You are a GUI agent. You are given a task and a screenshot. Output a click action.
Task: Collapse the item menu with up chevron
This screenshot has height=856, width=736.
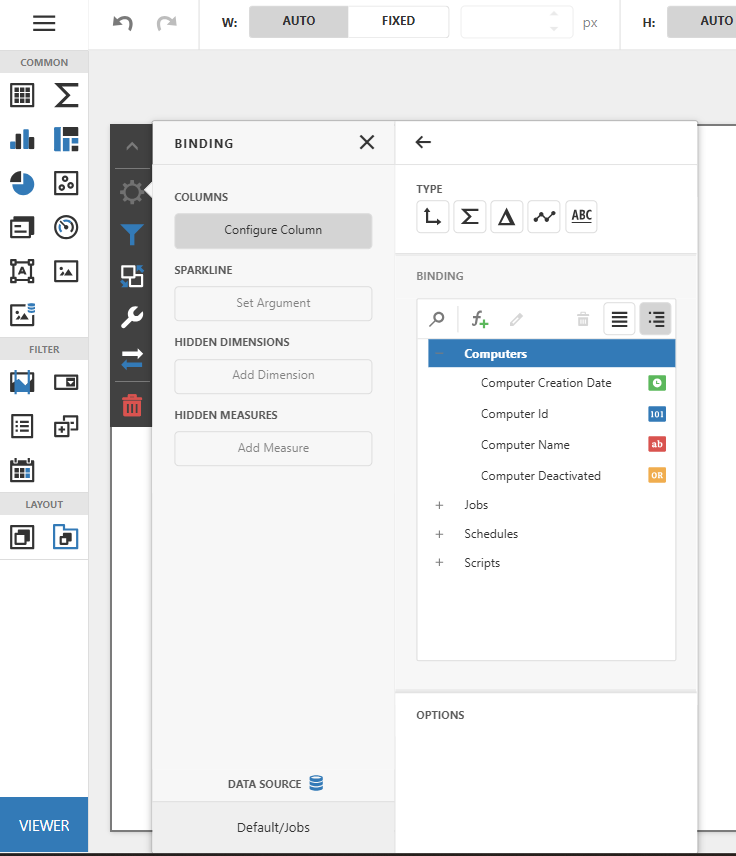pos(132,146)
